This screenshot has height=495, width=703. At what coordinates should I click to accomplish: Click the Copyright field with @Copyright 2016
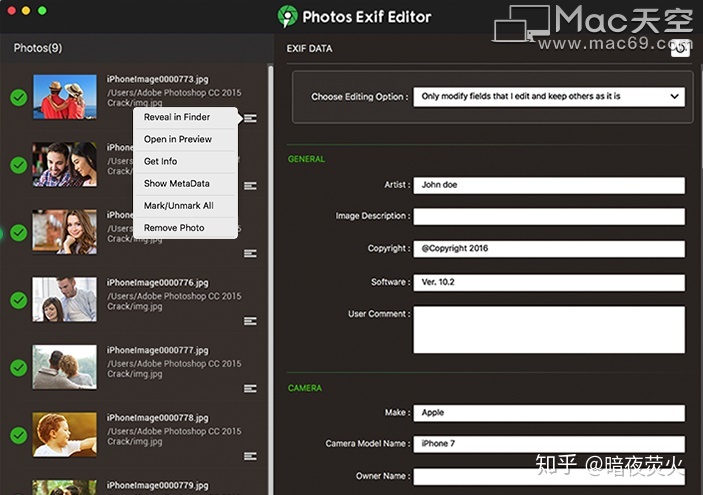[549, 249]
